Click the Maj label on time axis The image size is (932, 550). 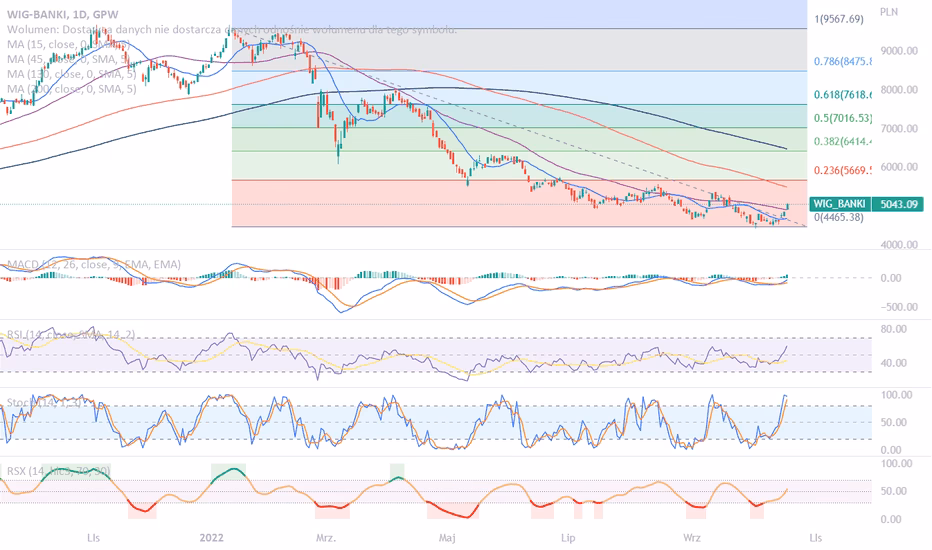447,538
